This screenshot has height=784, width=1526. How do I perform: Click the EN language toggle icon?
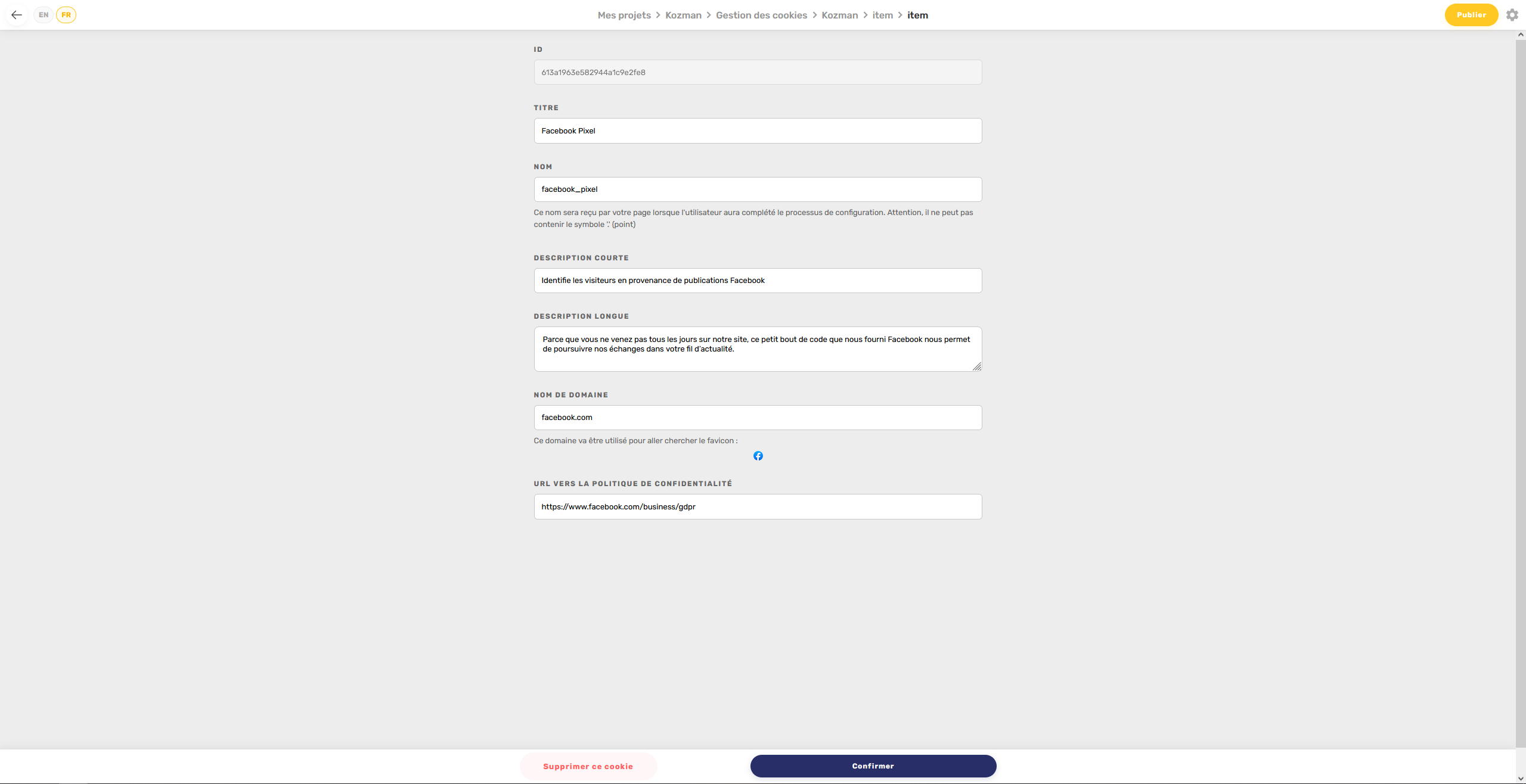click(x=43, y=14)
